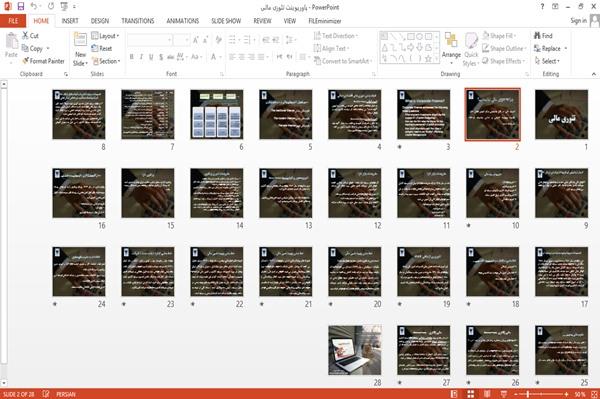The width and height of the screenshot is (600, 399).
Task: Switch to Normal view in status bar
Action: tap(454, 394)
